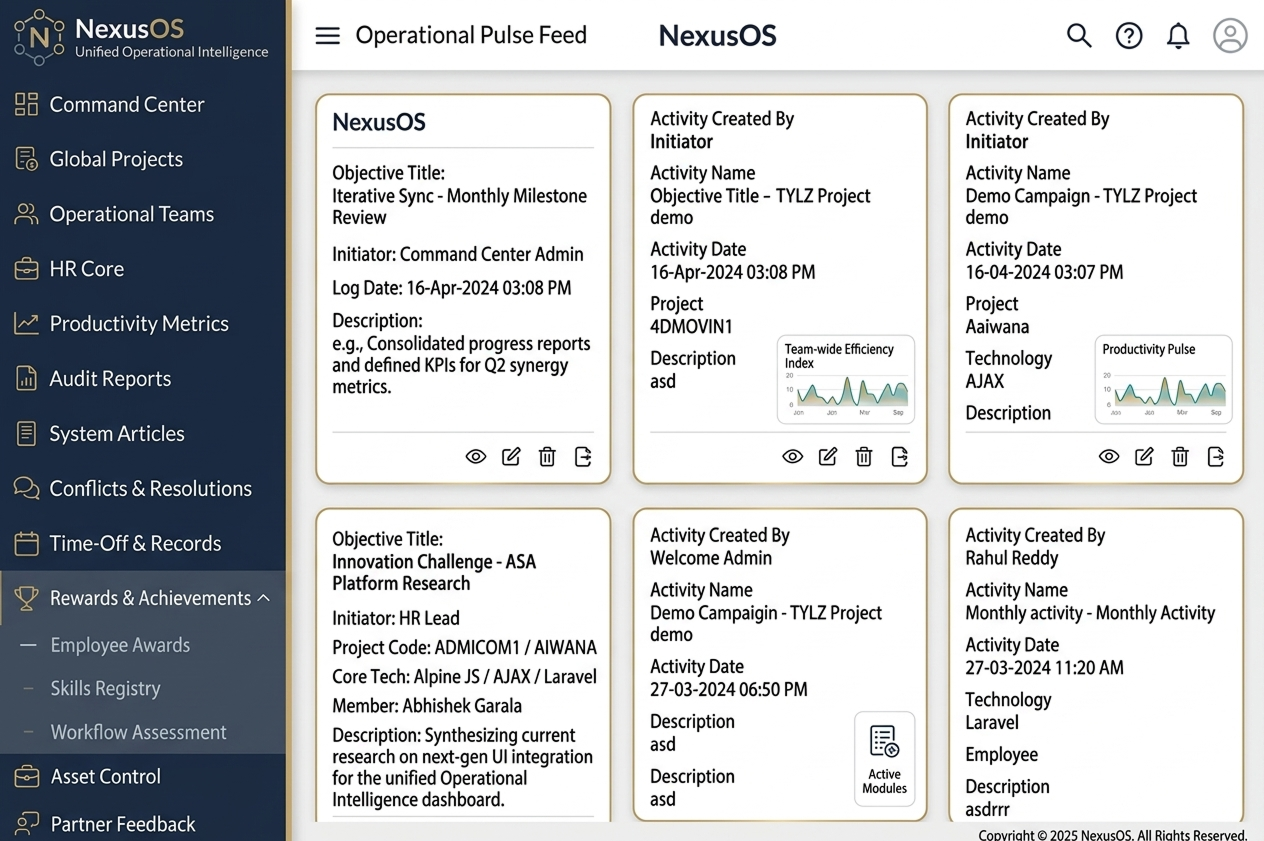Viewport: 1264px width, 841px height.
Task: Click the help question mark icon
Action: (1129, 36)
